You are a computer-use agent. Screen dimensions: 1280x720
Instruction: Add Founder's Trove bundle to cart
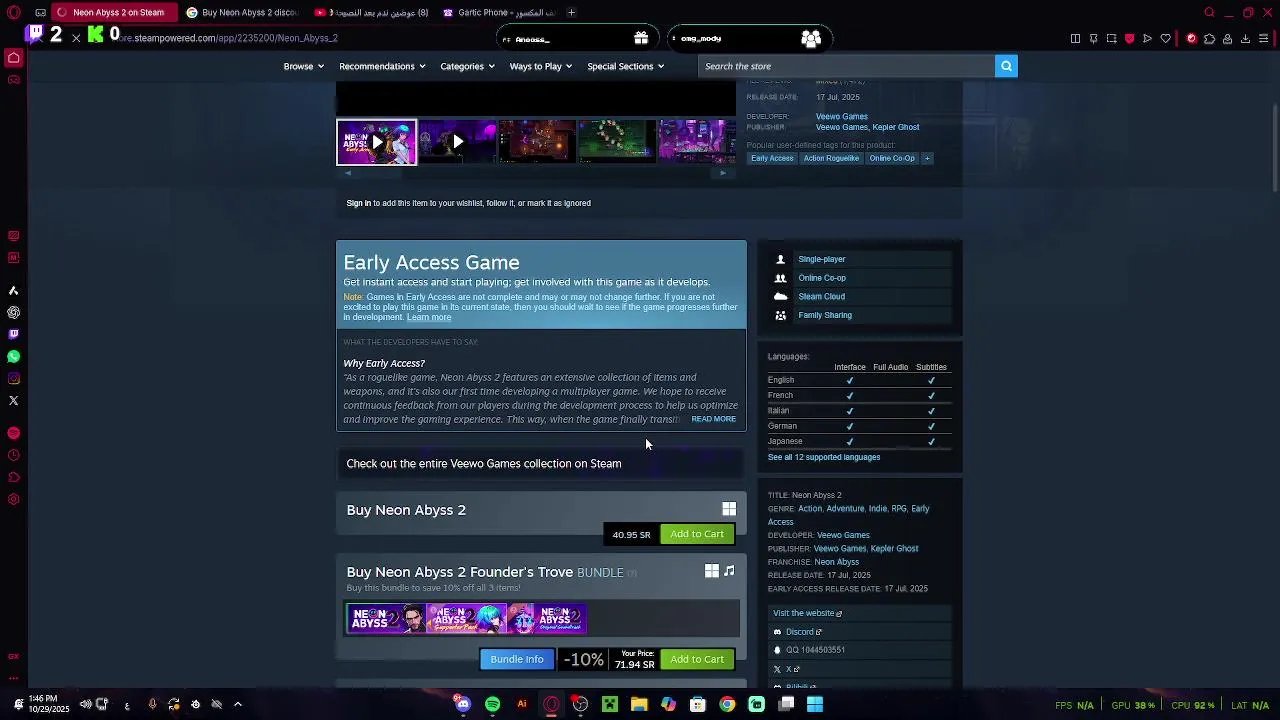(697, 659)
